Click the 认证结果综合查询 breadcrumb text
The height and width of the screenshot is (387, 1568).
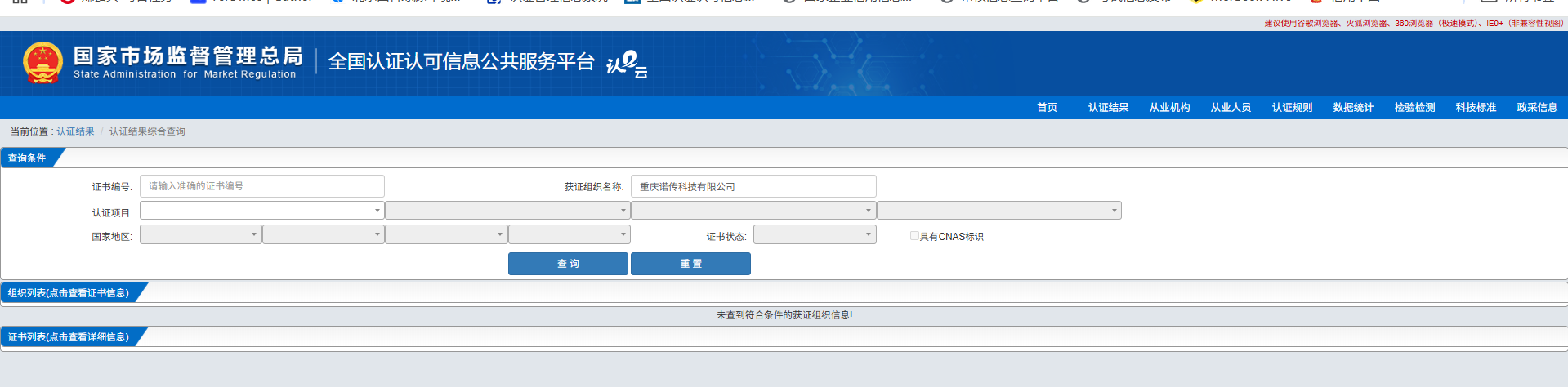pyautogui.click(x=147, y=131)
